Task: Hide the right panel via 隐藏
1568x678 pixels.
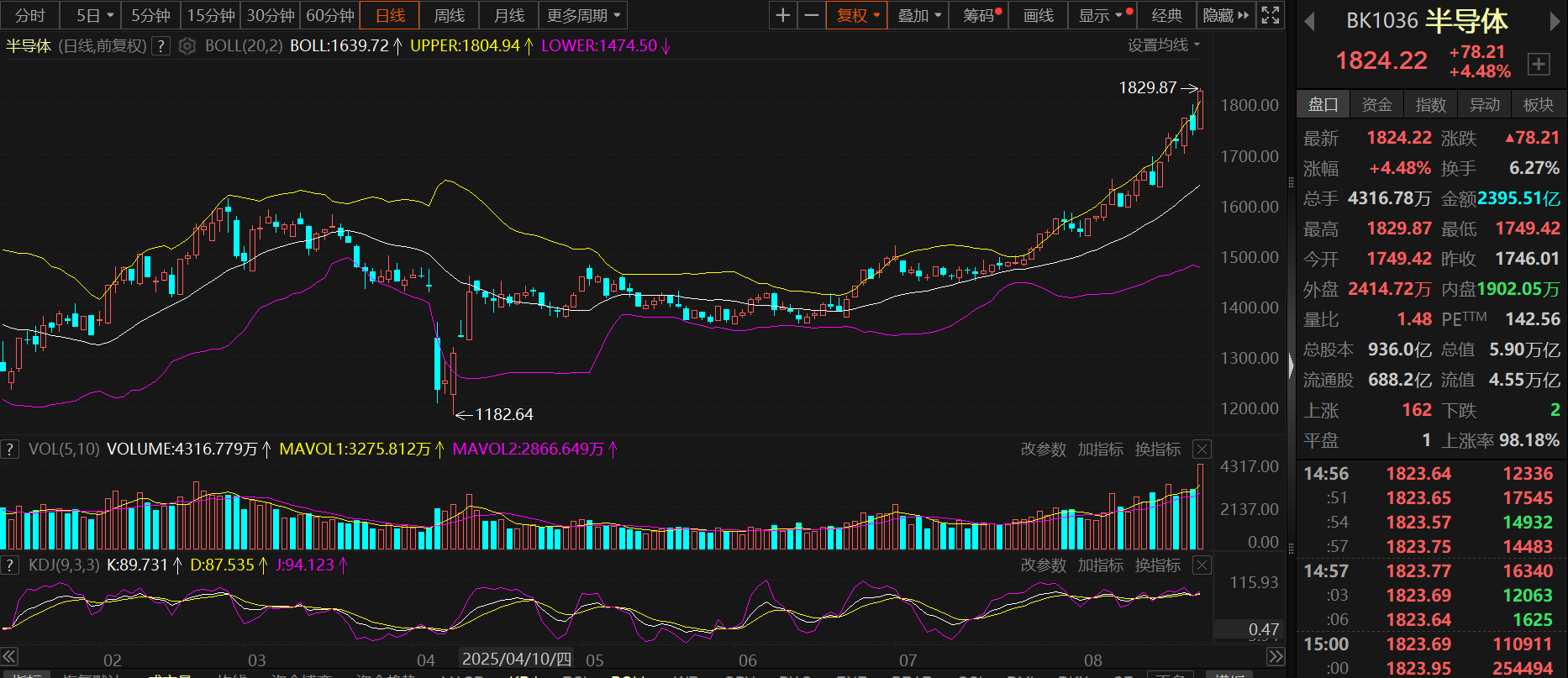Action: coord(1225,15)
